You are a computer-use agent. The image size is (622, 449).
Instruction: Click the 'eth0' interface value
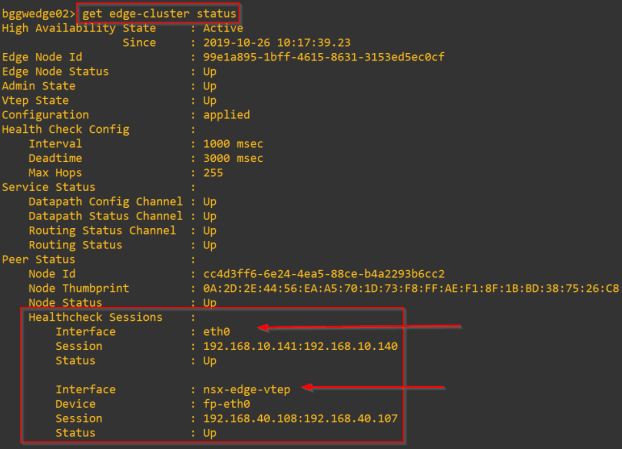pos(217,331)
